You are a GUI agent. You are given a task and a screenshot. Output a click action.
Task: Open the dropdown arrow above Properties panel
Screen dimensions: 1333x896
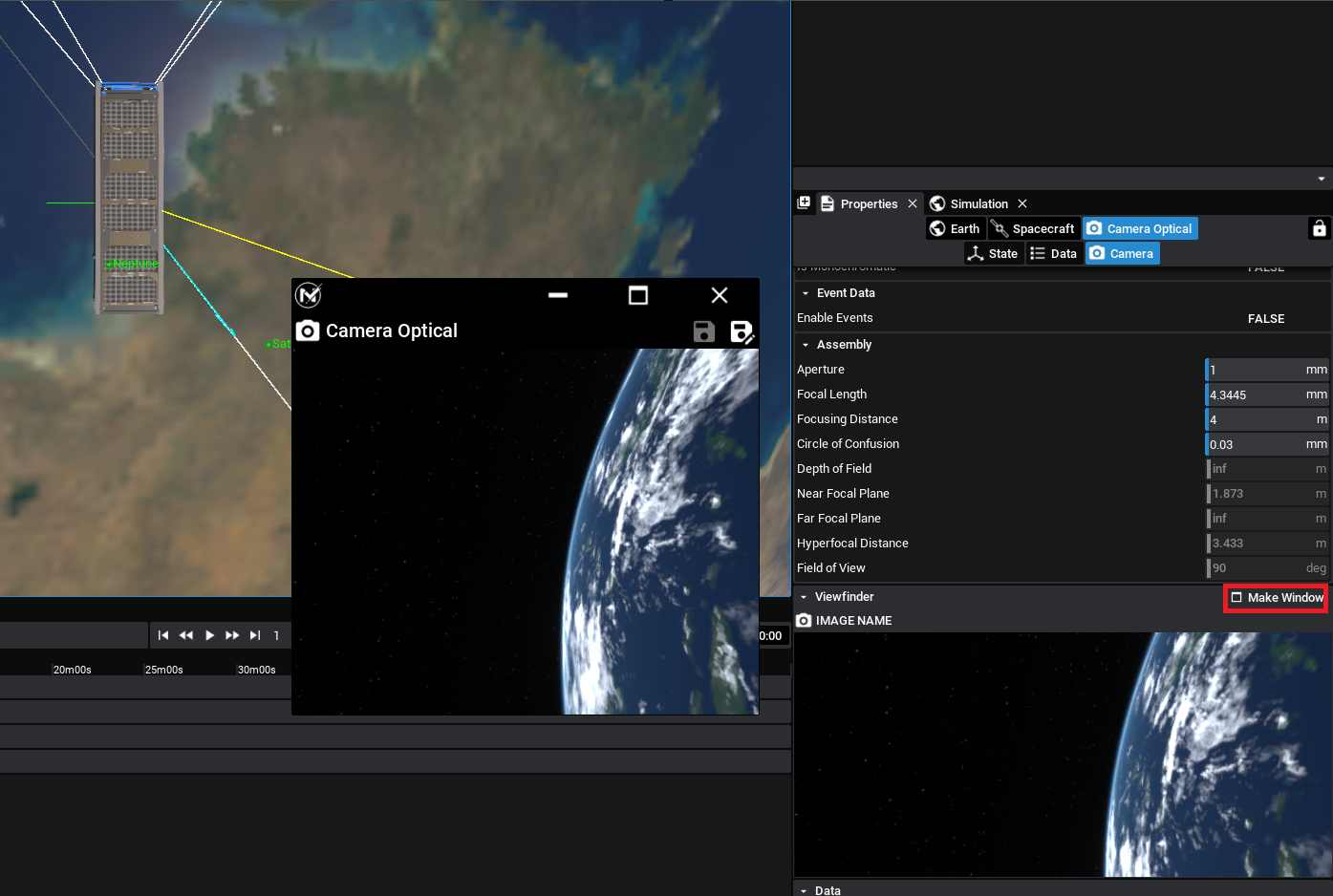(x=1321, y=179)
